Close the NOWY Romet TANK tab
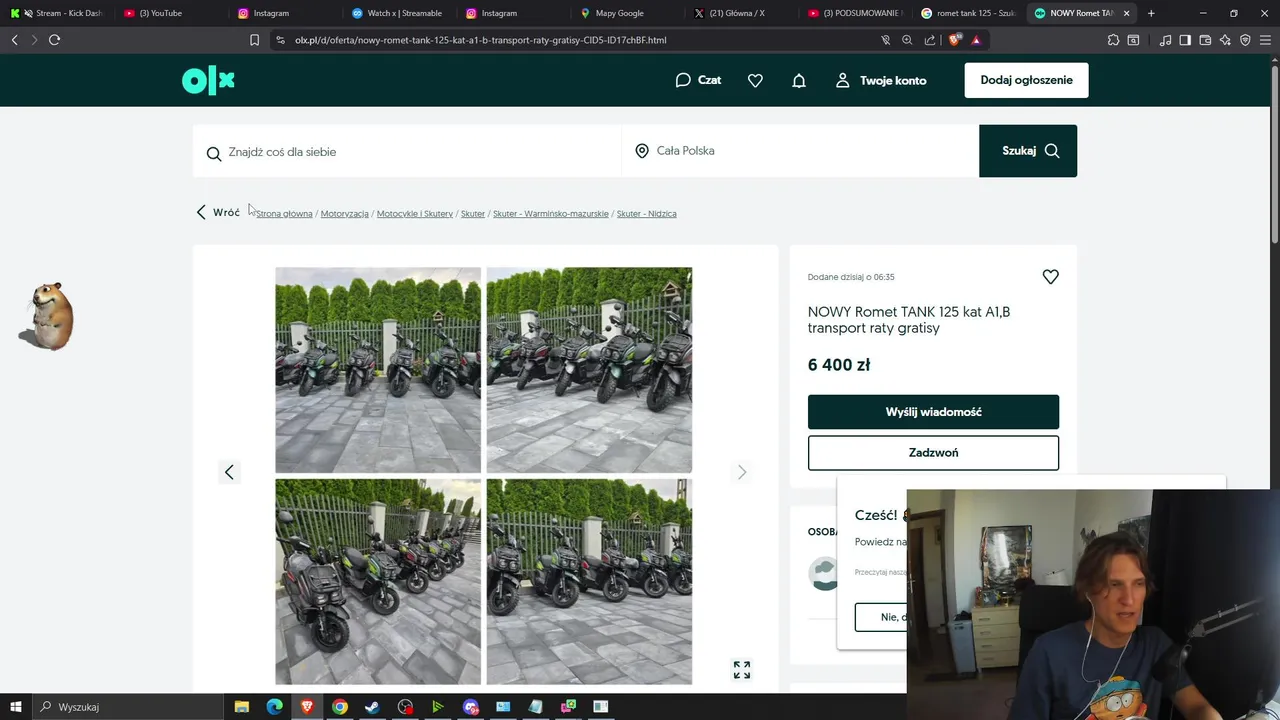Viewport: 1280px width, 720px height. pos(1127,13)
